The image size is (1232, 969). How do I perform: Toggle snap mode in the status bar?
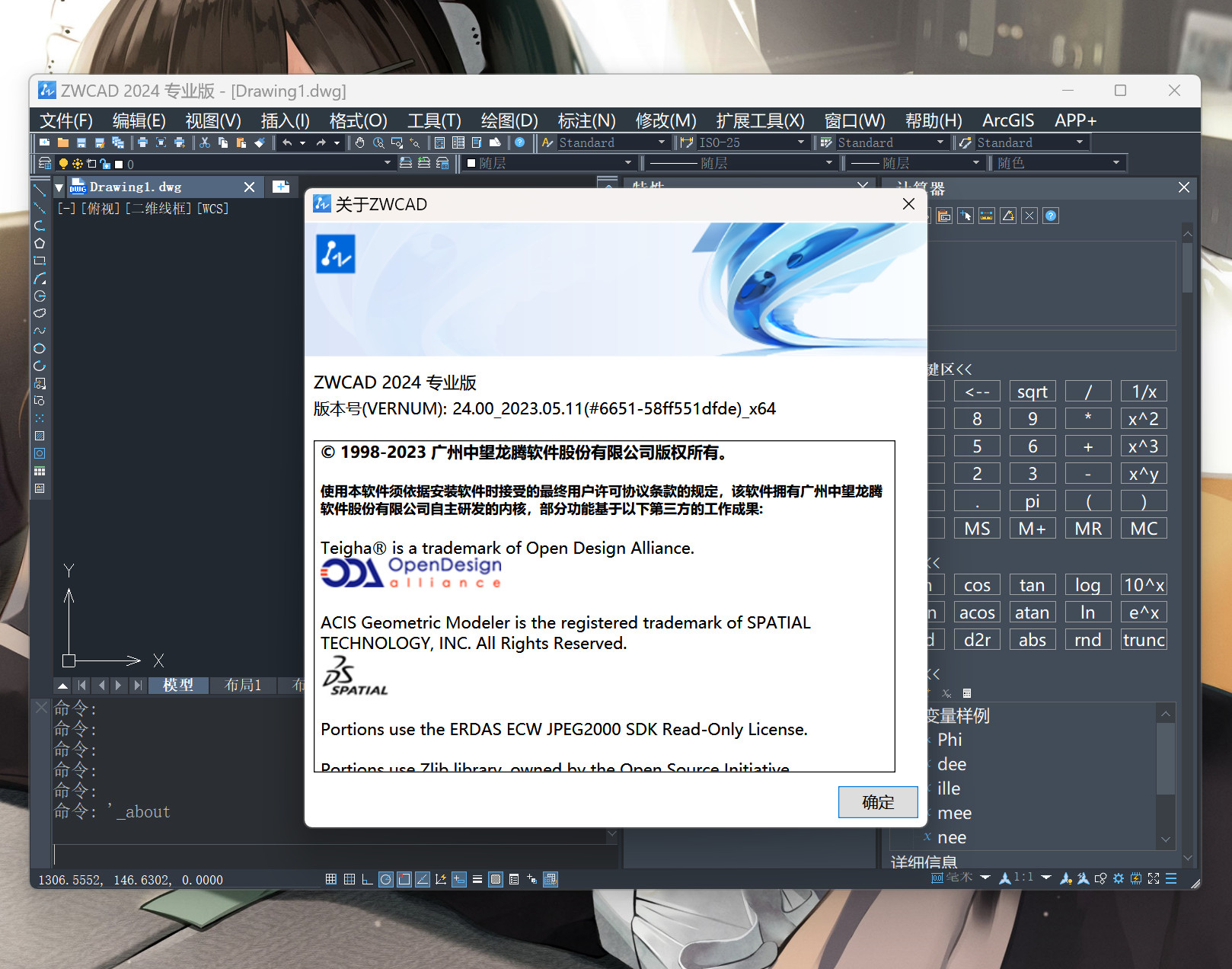click(331, 879)
